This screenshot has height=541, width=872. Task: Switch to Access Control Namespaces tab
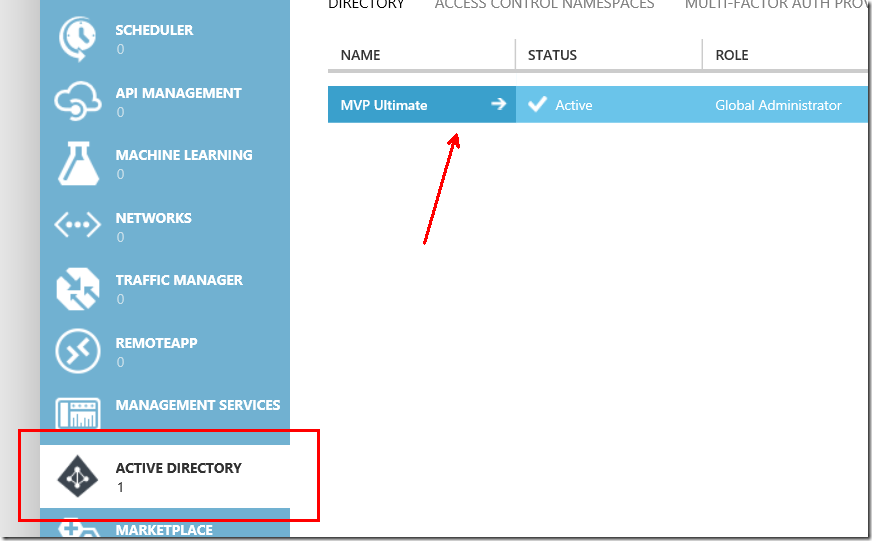coord(544,4)
